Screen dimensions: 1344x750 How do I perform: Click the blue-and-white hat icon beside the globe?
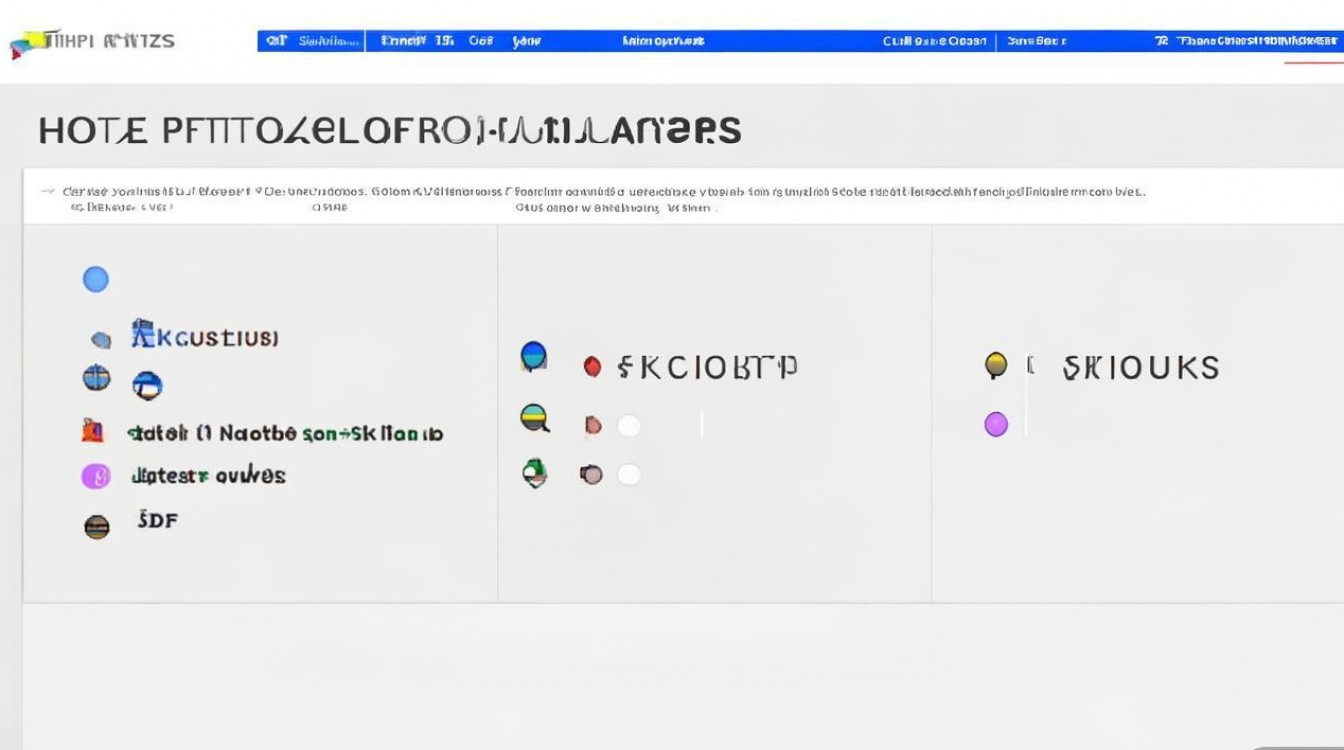click(x=147, y=385)
